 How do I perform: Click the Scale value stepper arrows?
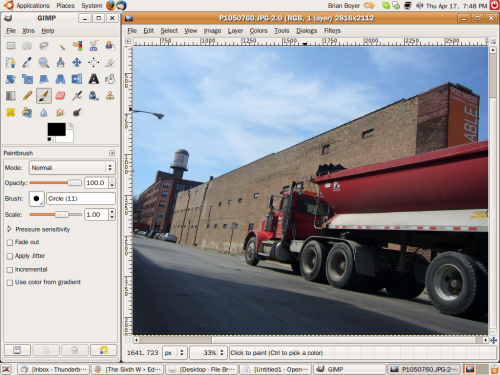coord(112,214)
